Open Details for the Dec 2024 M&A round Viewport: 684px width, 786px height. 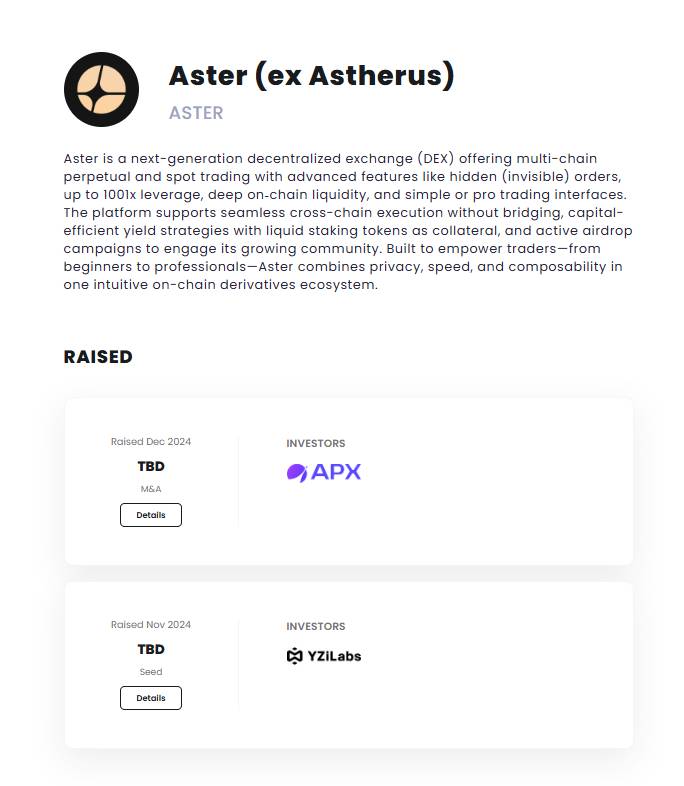151,515
